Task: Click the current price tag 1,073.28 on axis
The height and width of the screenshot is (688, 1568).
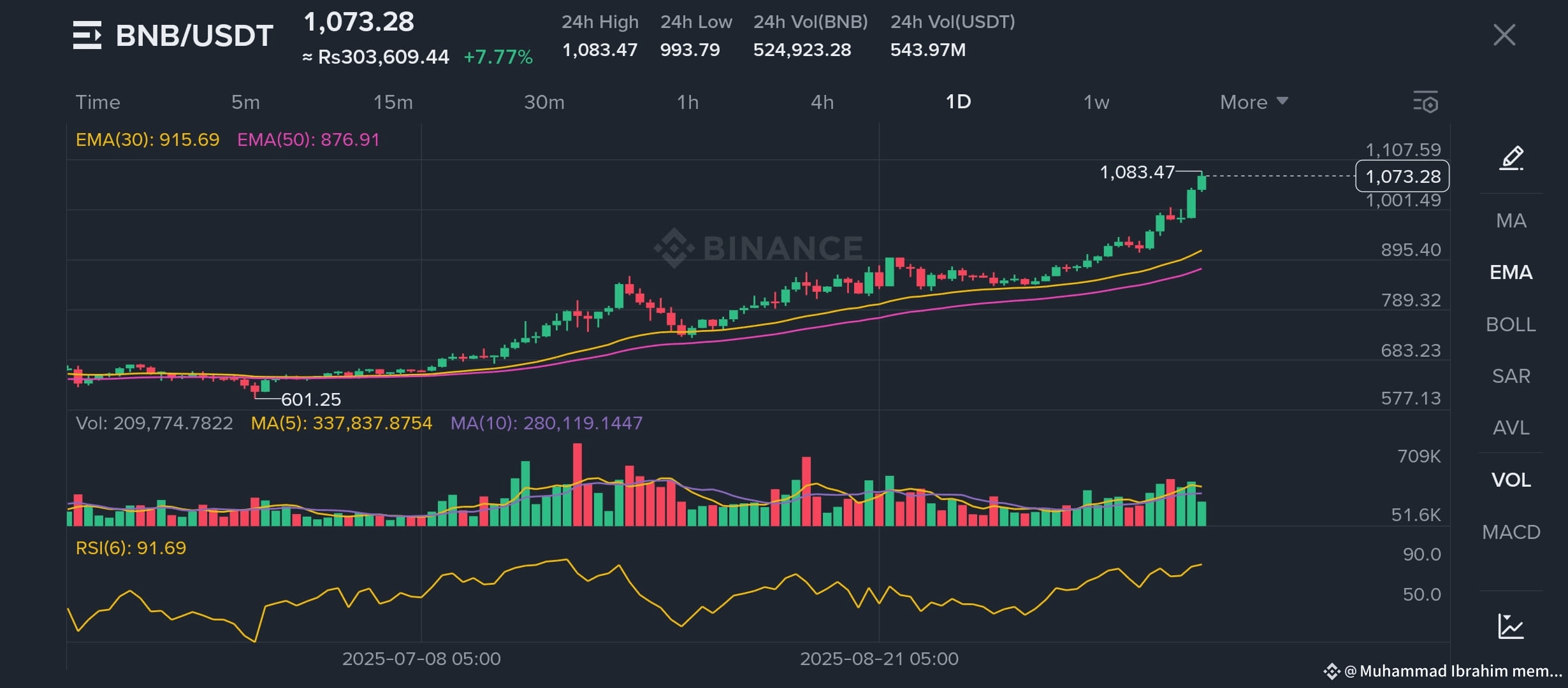Action: pyautogui.click(x=1402, y=176)
